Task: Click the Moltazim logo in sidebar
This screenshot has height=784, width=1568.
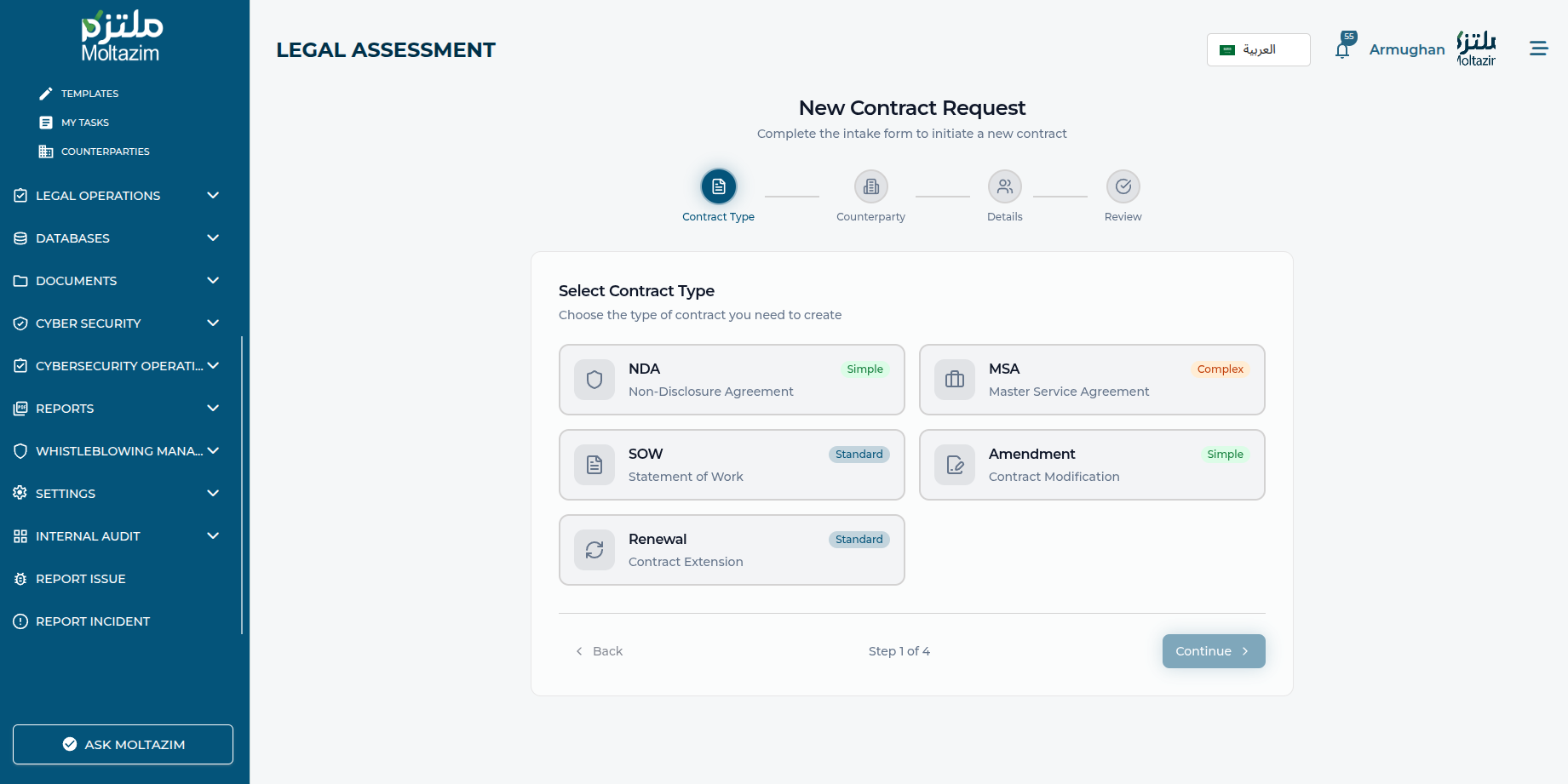Action: (x=121, y=37)
